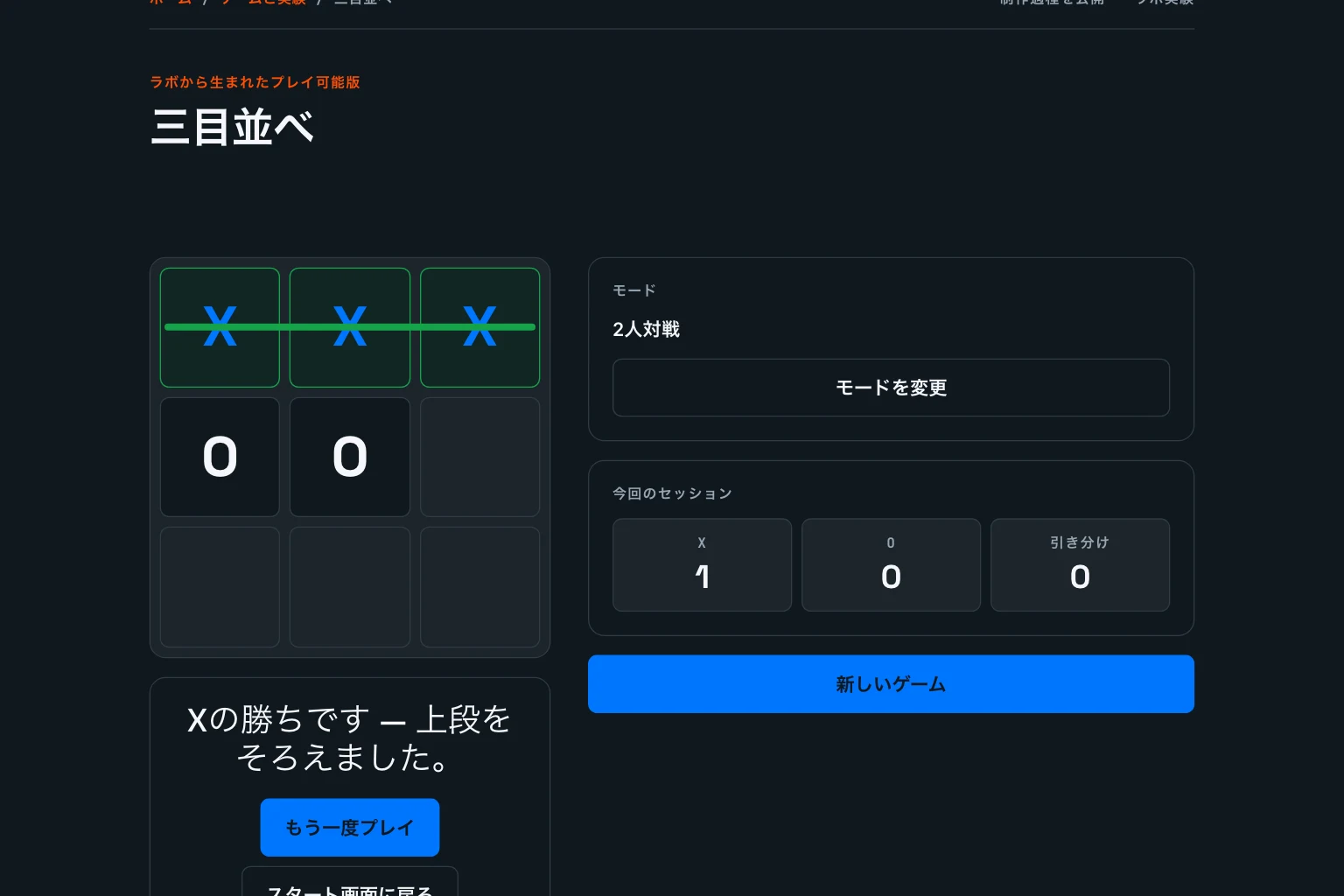Viewport: 1344px width, 896px height.
Task: Click the top-center X cell of the board
Action: coord(350,327)
